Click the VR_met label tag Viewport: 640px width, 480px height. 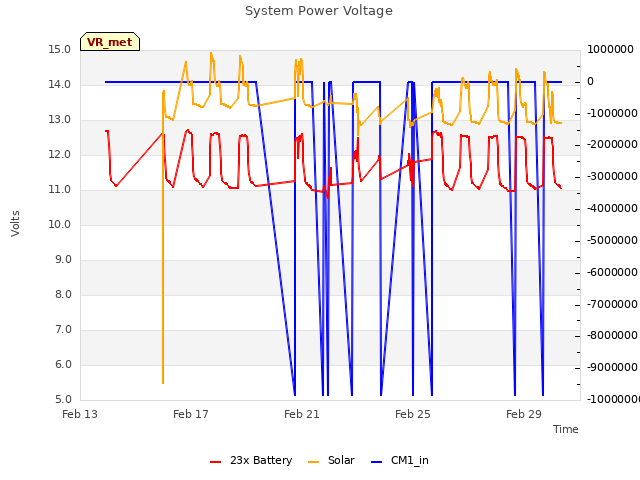(x=110, y=42)
